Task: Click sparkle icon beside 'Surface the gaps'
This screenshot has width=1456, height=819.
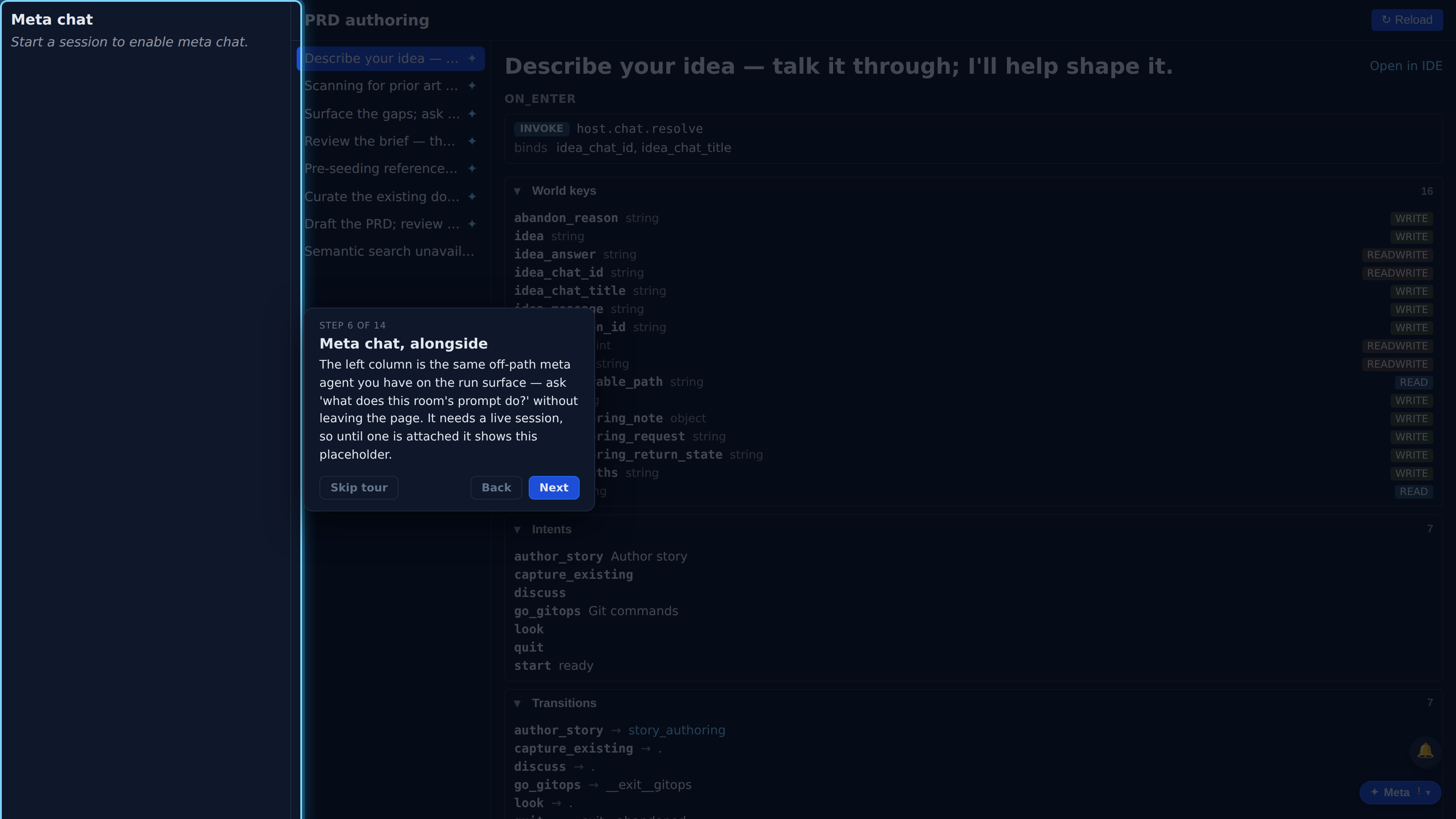Action: click(x=472, y=114)
